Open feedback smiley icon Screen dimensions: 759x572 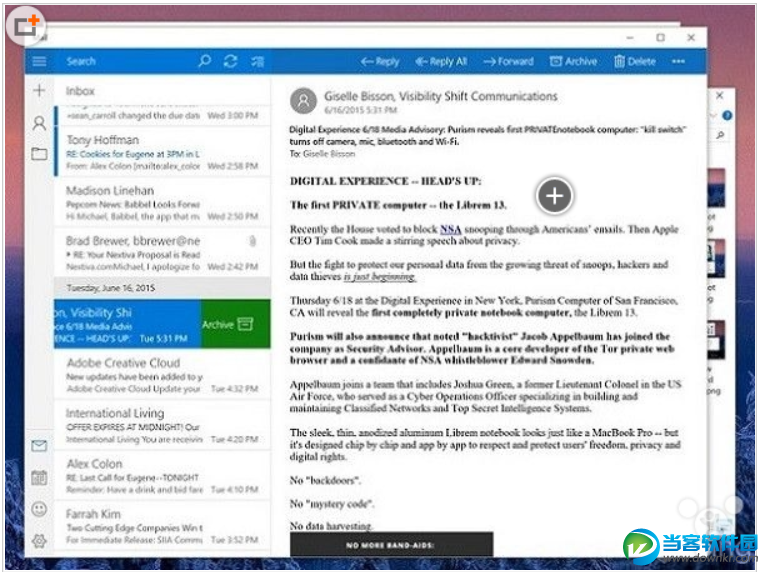click(39, 509)
